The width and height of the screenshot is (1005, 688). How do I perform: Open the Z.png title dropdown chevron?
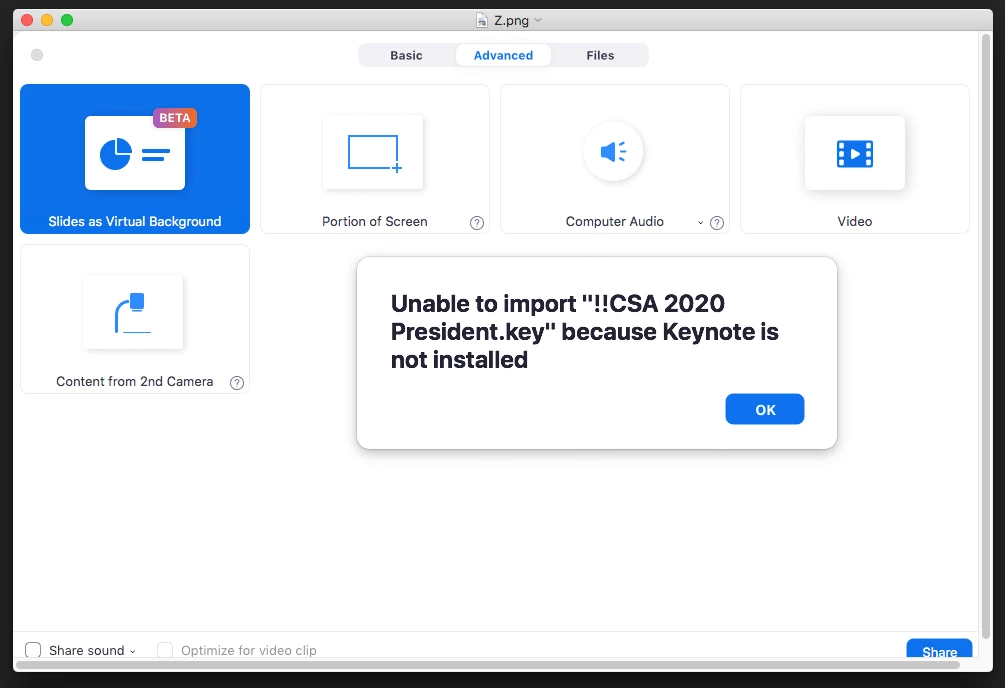538,20
